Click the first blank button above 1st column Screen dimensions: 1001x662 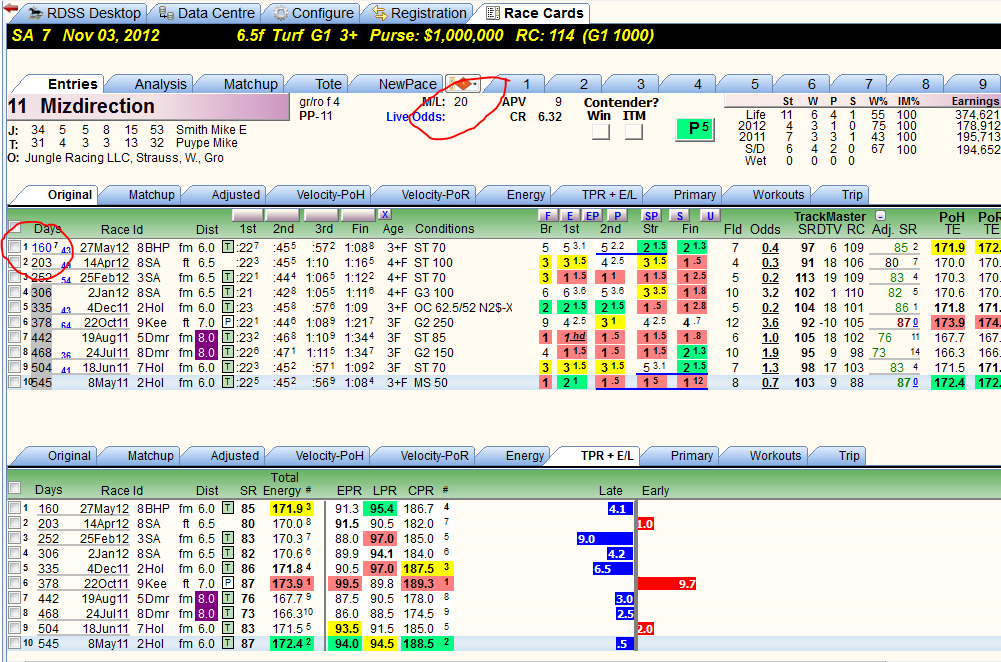pyautogui.click(x=248, y=214)
